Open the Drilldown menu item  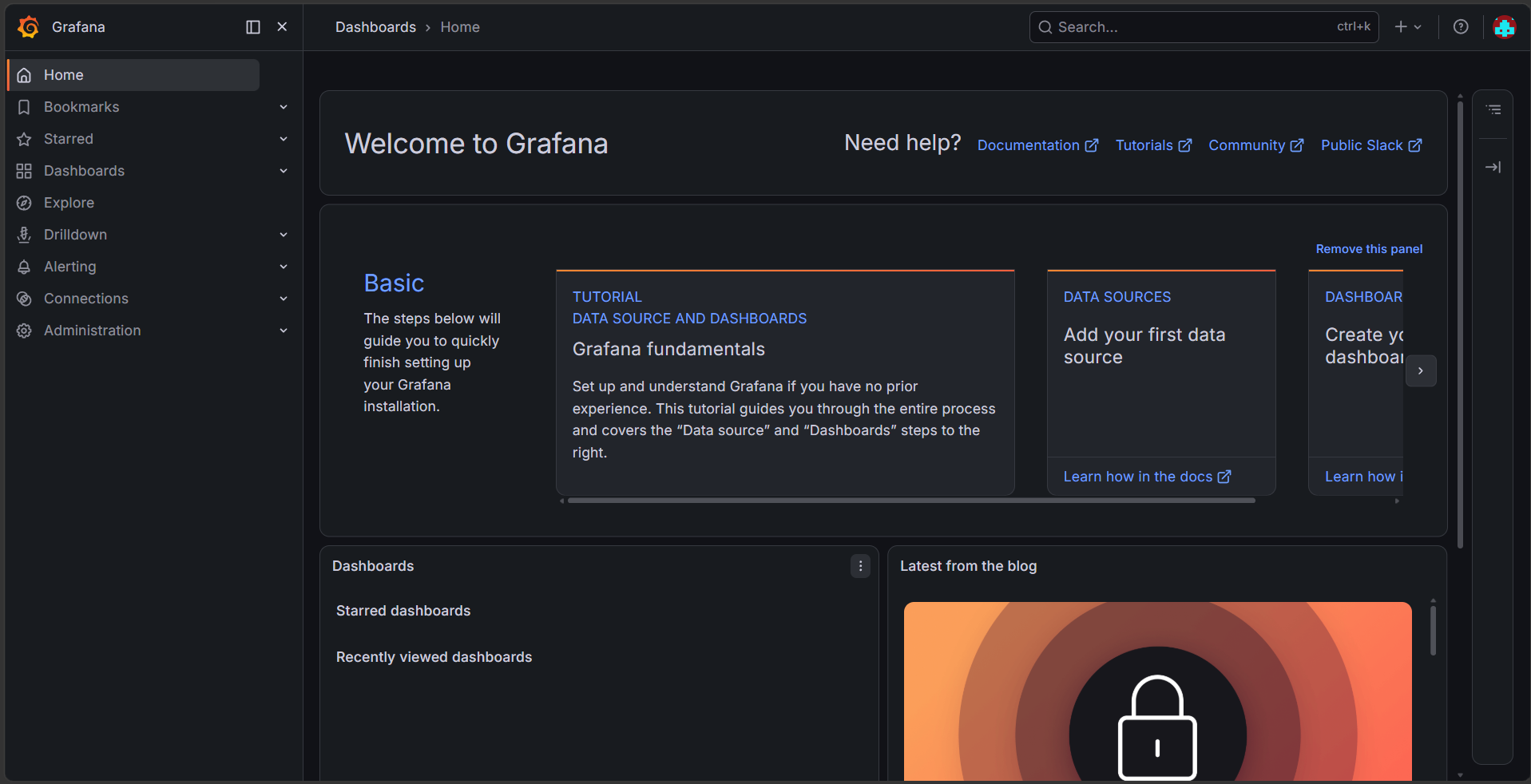pos(75,235)
